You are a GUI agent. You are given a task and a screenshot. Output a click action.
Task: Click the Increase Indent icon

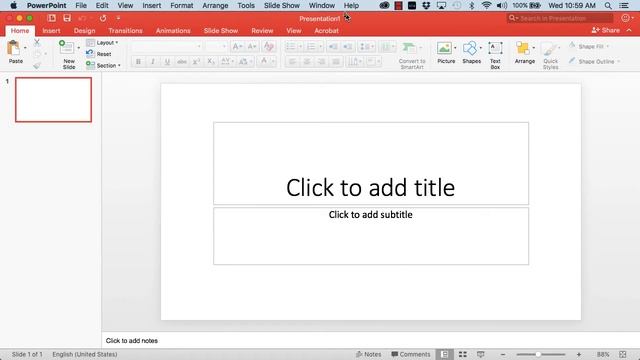(348, 47)
